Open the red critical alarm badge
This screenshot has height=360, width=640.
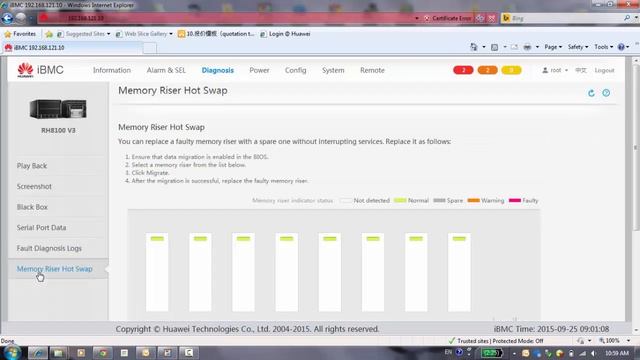[463, 70]
